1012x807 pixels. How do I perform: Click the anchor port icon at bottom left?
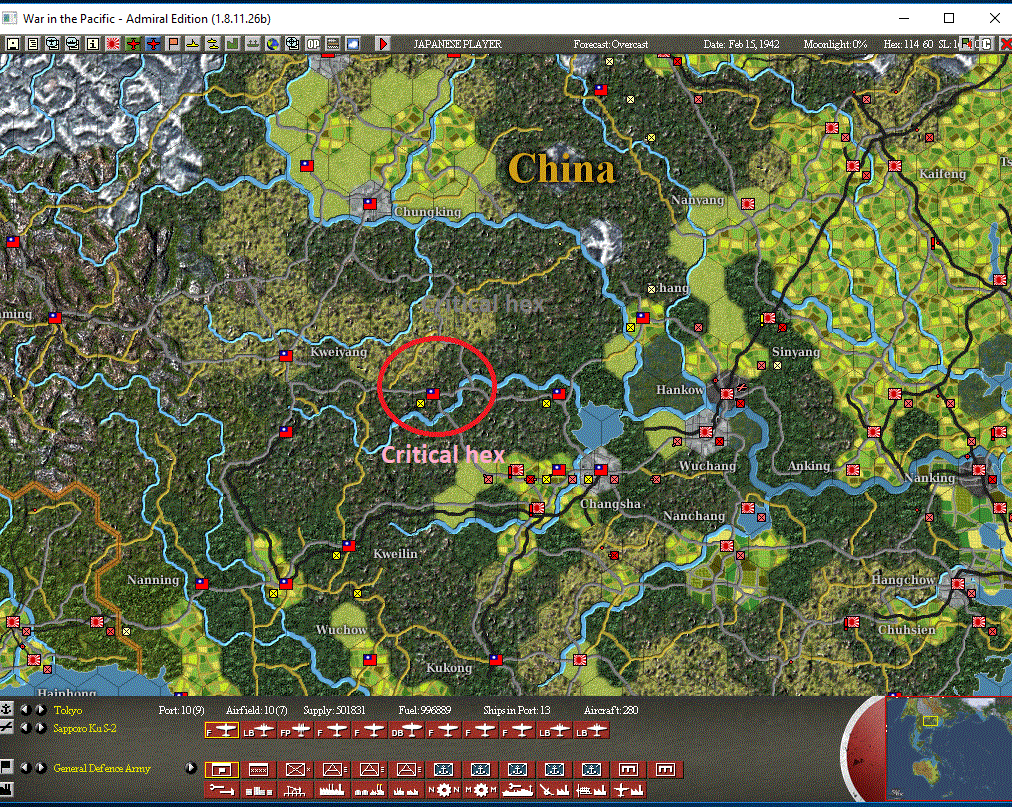pyautogui.click(x=6, y=710)
